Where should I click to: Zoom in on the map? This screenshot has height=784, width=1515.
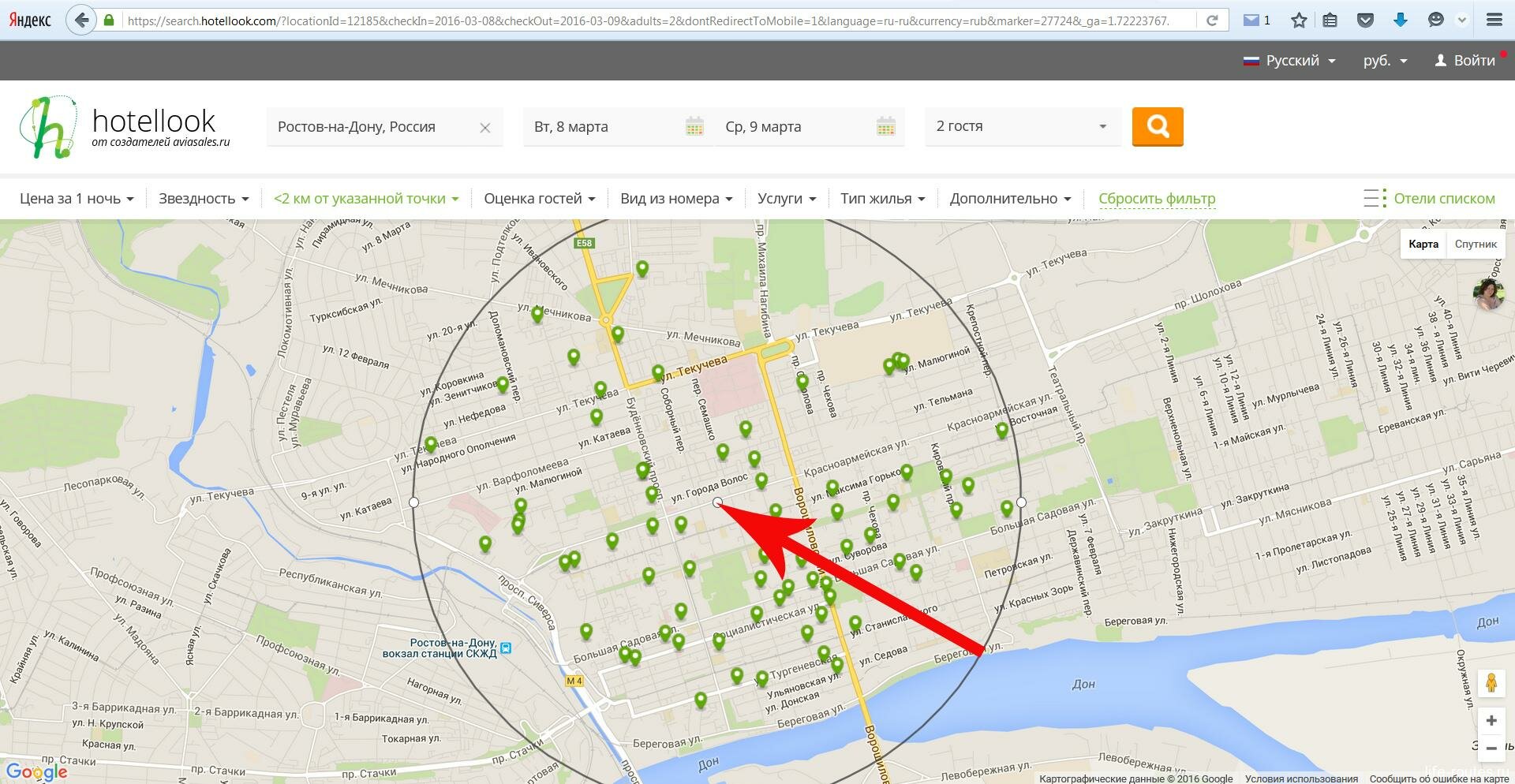pyautogui.click(x=1491, y=720)
